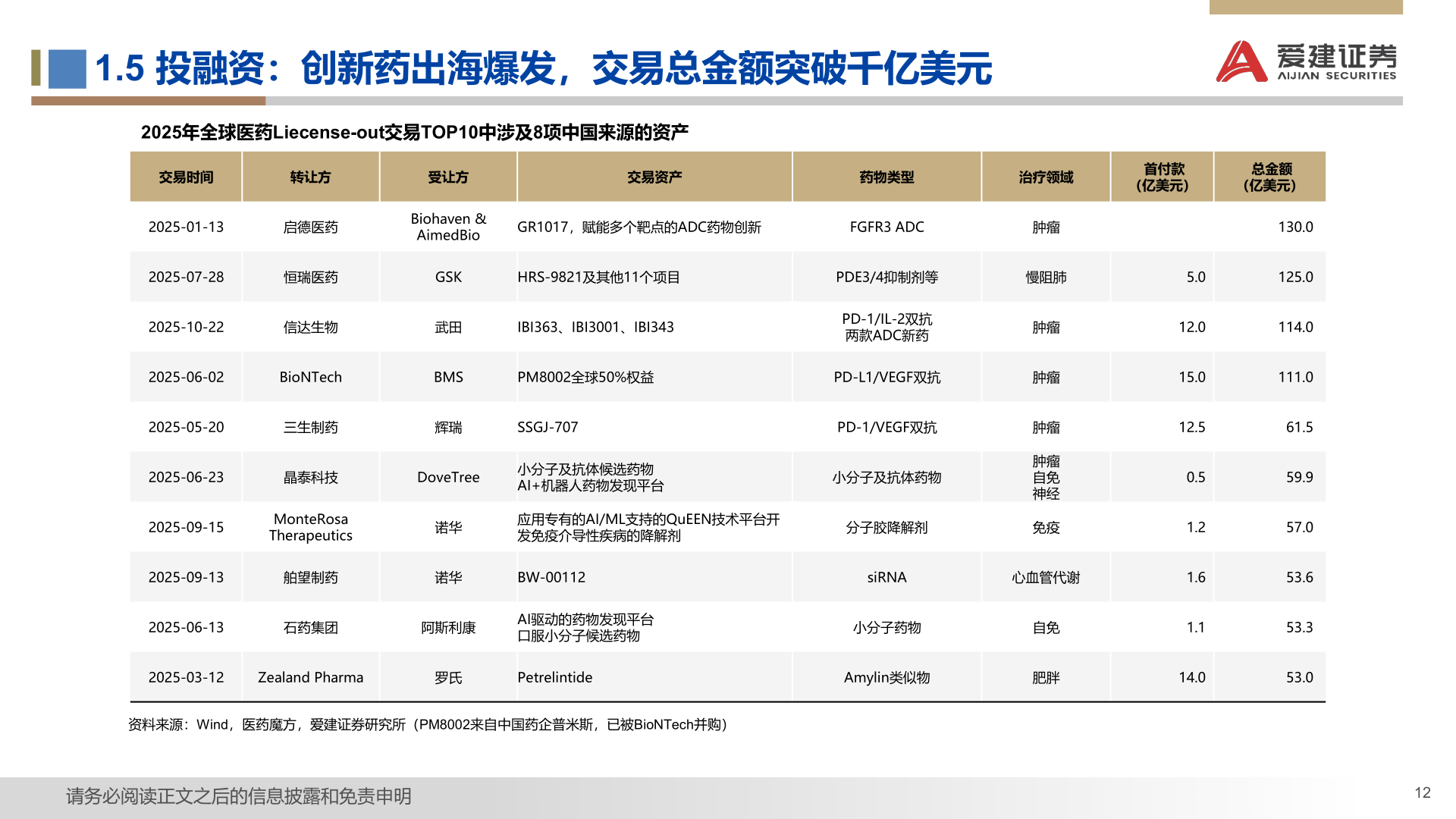Select the 受让方 column header

[447, 177]
